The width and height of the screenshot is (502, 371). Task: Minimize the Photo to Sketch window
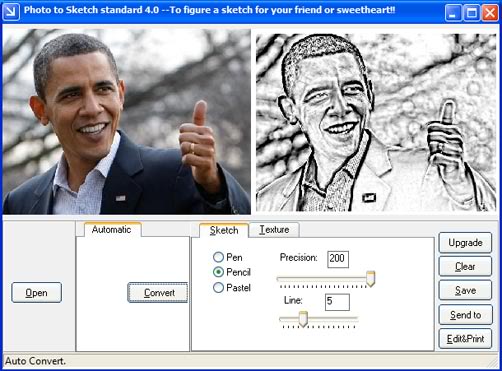453,13
